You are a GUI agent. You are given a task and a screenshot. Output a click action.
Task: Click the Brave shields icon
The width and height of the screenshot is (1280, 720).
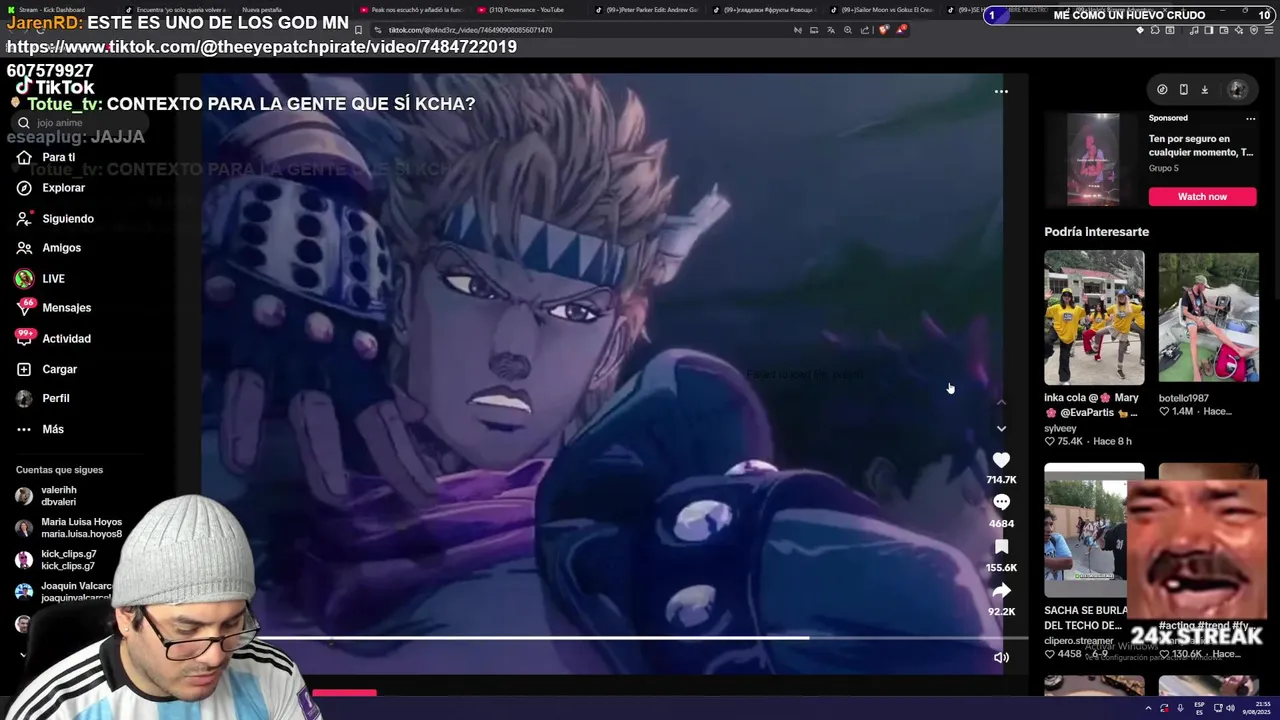[883, 30]
